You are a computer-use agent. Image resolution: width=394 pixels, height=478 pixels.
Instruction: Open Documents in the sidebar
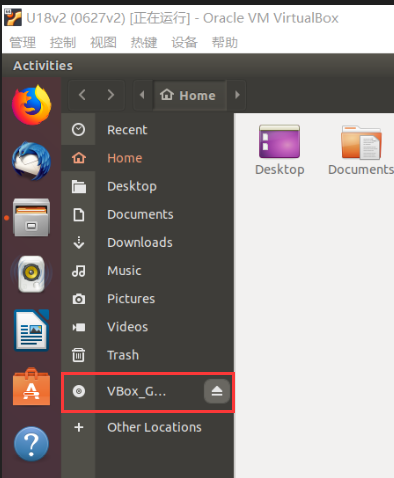tap(147, 214)
